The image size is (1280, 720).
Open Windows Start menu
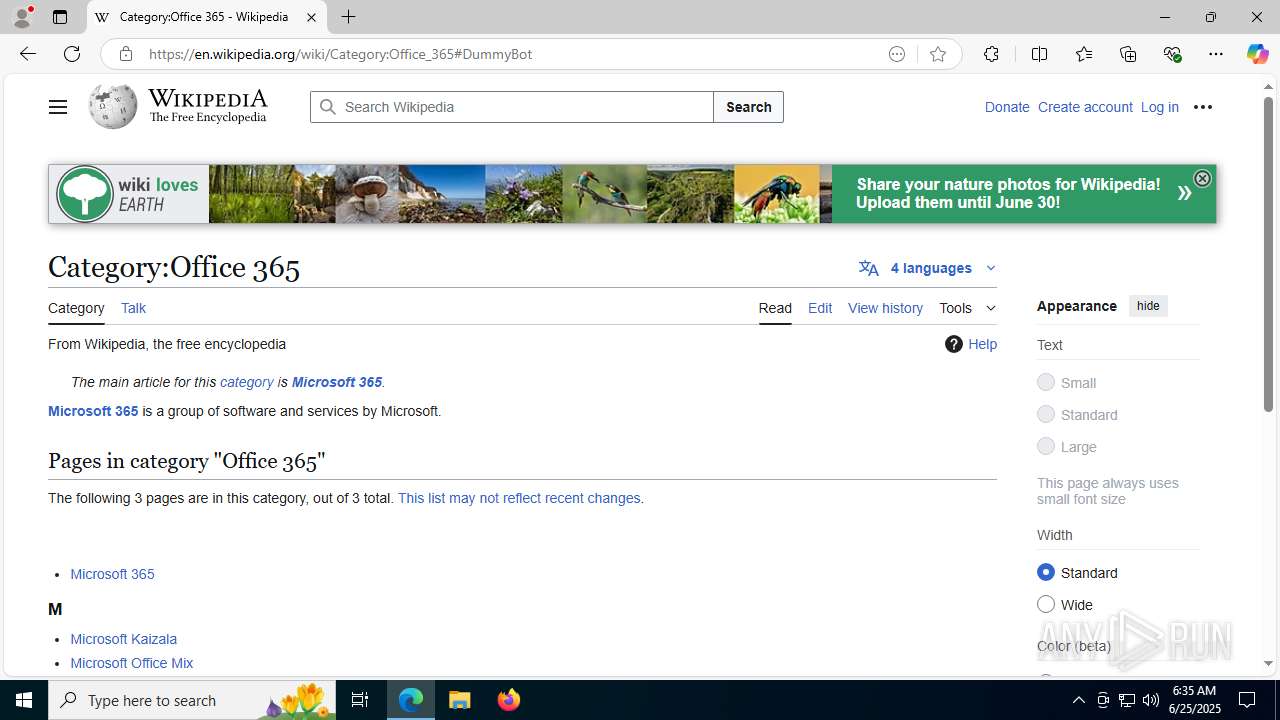click(24, 700)
